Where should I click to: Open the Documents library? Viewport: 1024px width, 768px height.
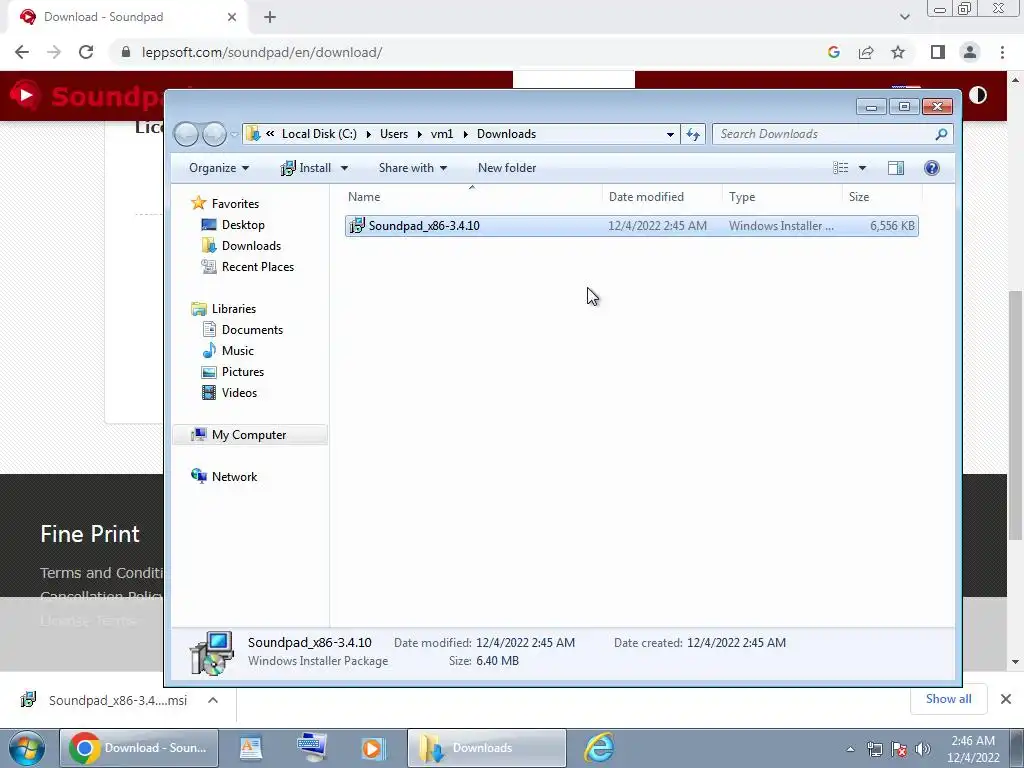coord(242,330)
